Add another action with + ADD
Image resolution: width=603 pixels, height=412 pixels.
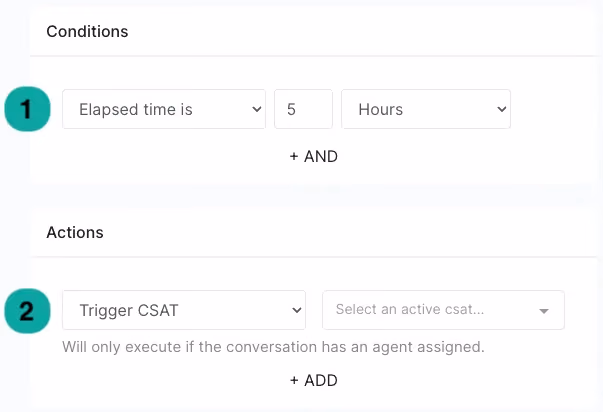tap(314, 380)
